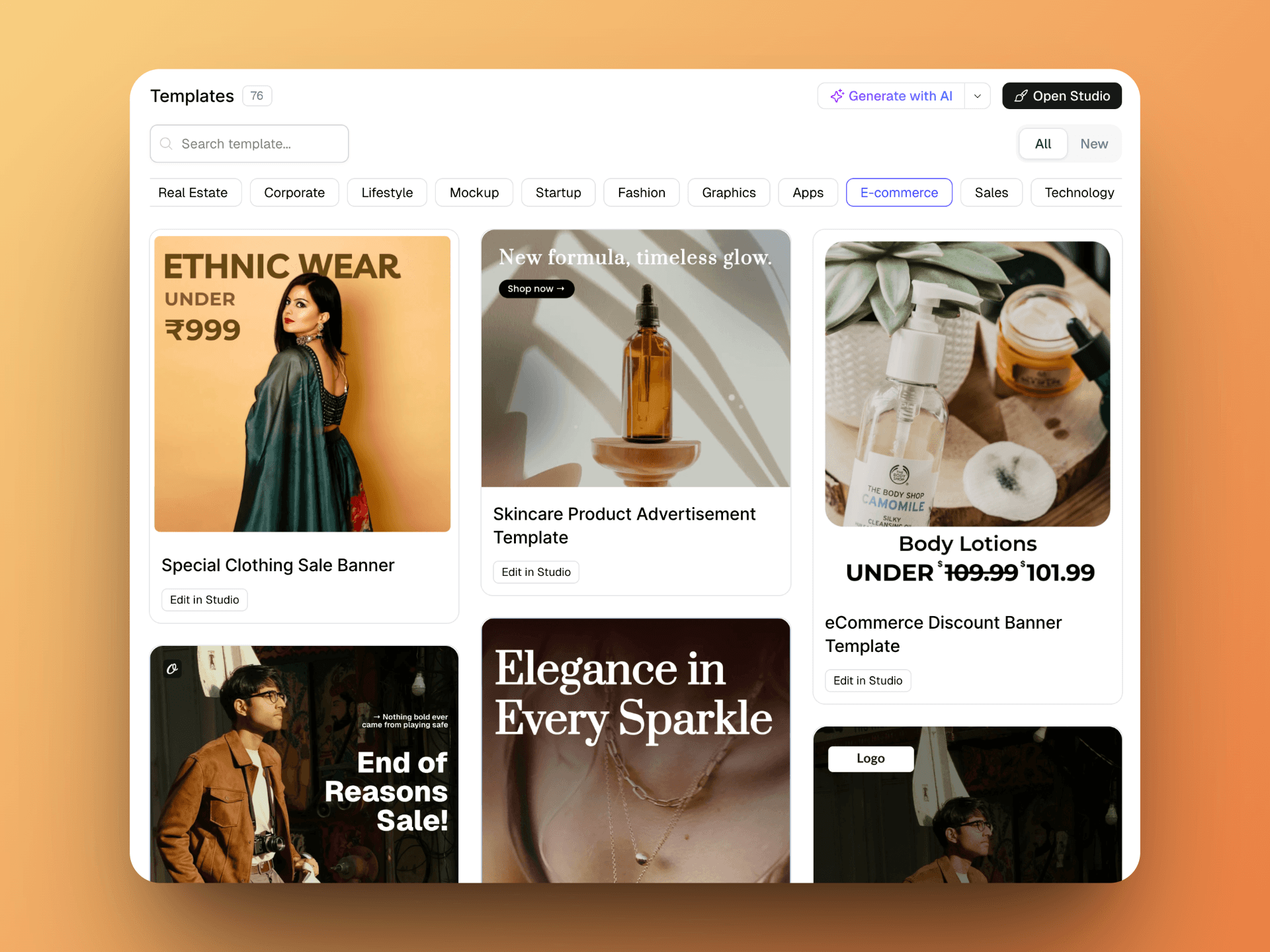Click Edit in Studio under Special Clothing Sale Banner
Screen dimensions: 1270x952
pos(204,599)
